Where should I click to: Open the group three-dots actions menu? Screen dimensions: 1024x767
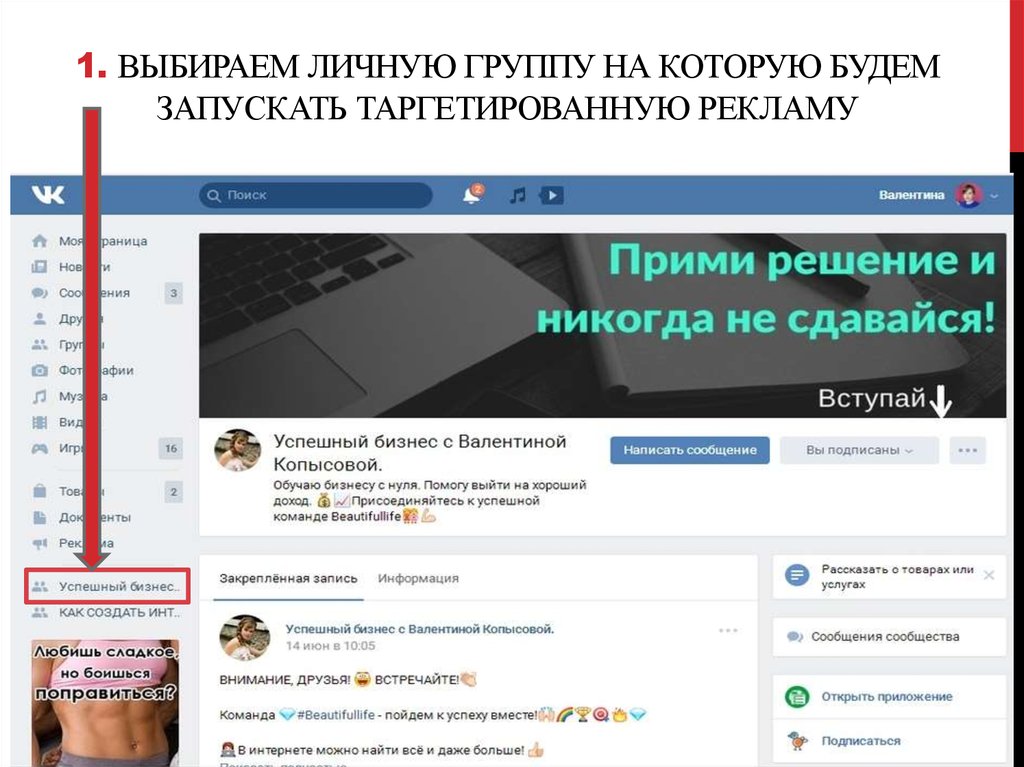pos(967,450)
